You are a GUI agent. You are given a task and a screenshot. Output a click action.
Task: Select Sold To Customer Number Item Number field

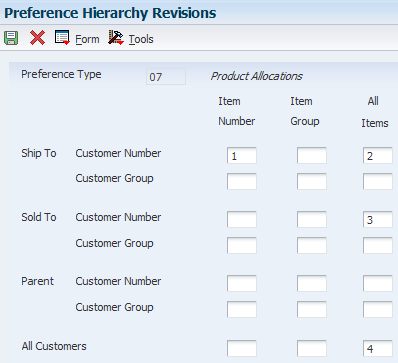coord(242,219)
